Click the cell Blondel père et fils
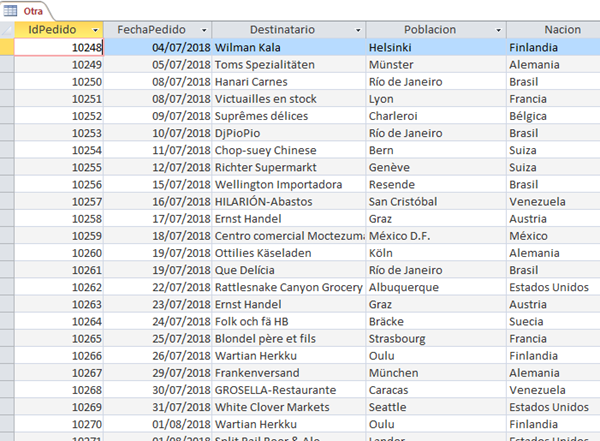This screenshot has height=441, width=600. [289, 339]
